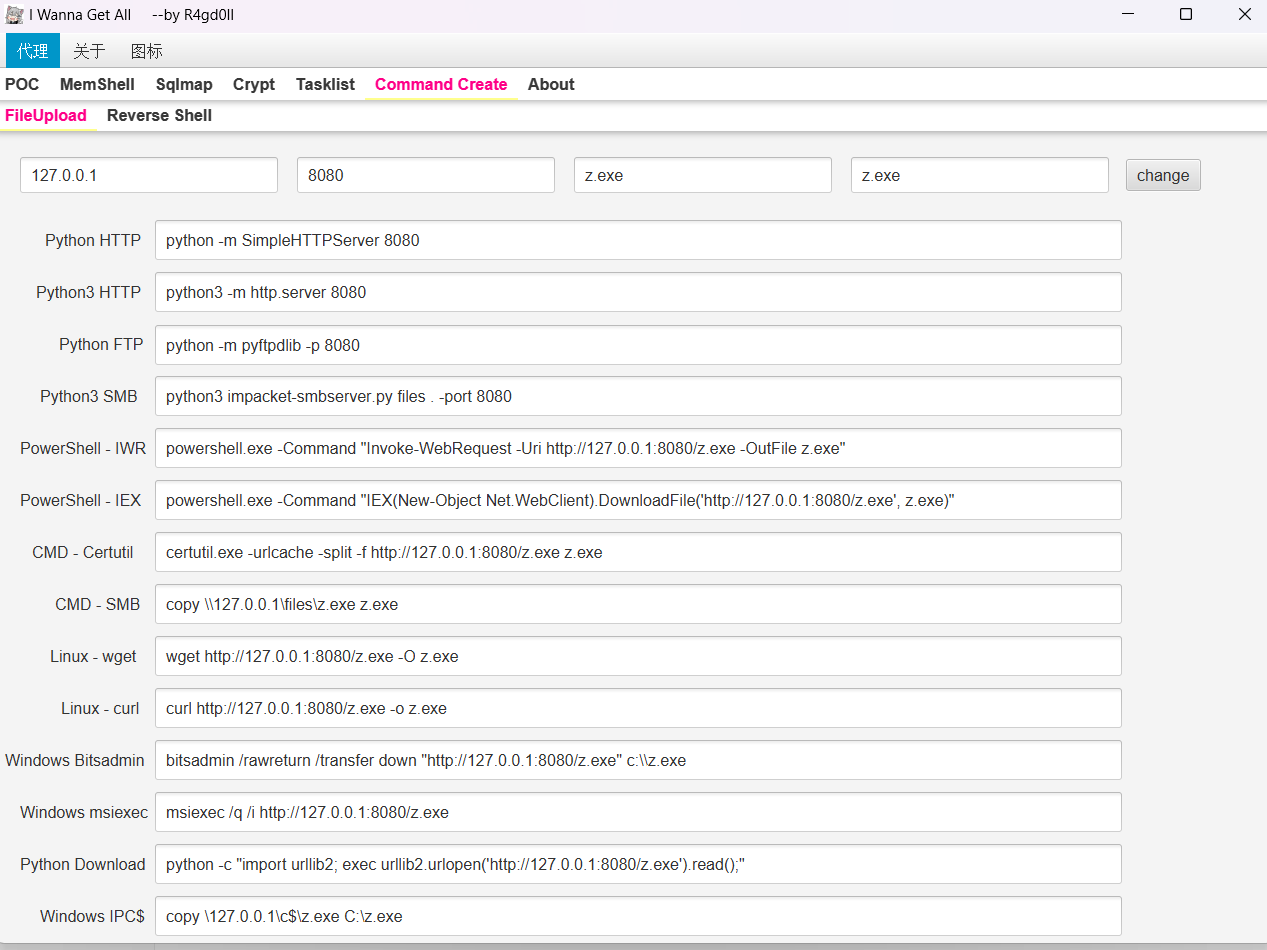
Task: Open the Reverse Shell sub-tab
Action: 159,115
